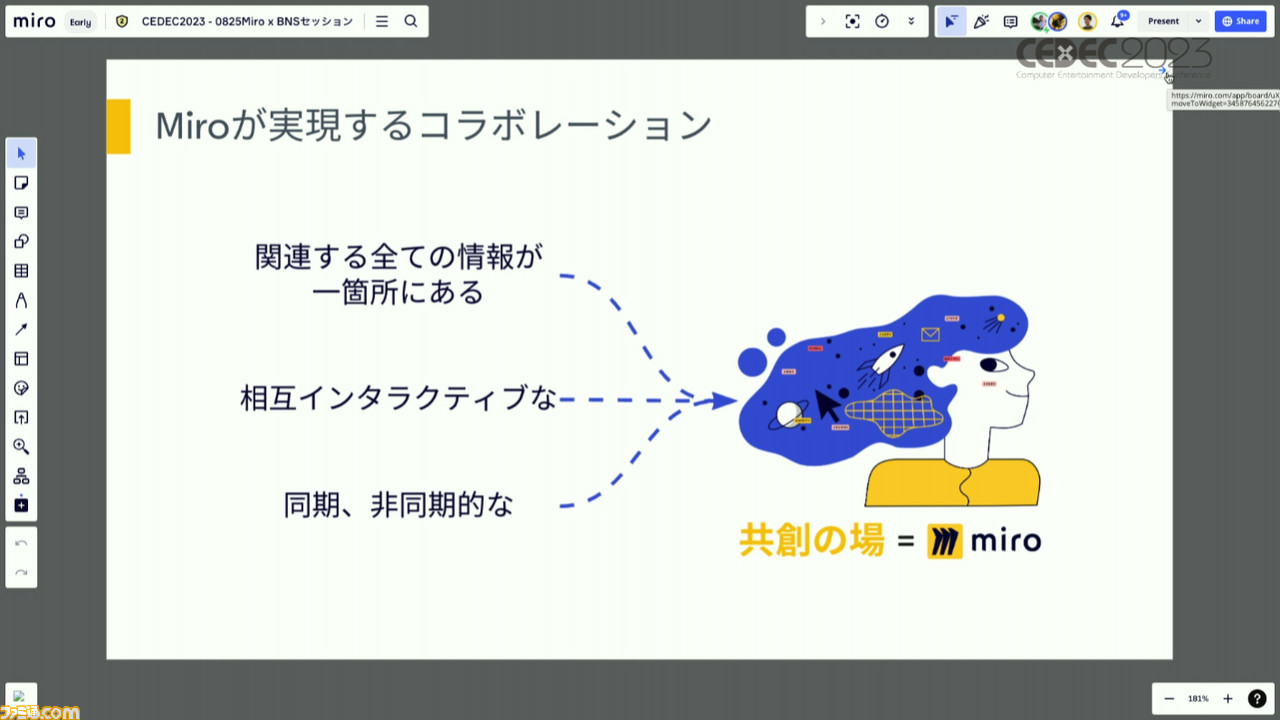Open the main hamburger menu
Image resolution: width=1280 pixels, height=720 pixels.
point(382,21)
